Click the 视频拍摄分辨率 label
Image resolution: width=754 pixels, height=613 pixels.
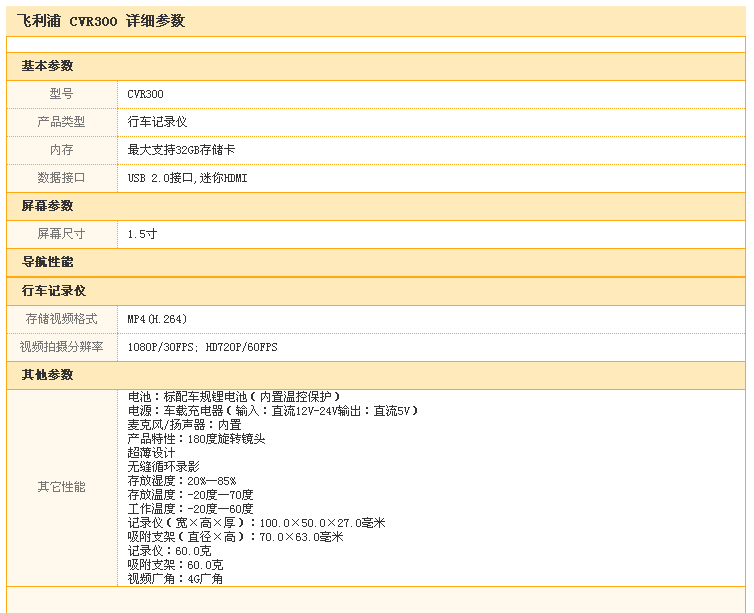[x=62, y=347]
